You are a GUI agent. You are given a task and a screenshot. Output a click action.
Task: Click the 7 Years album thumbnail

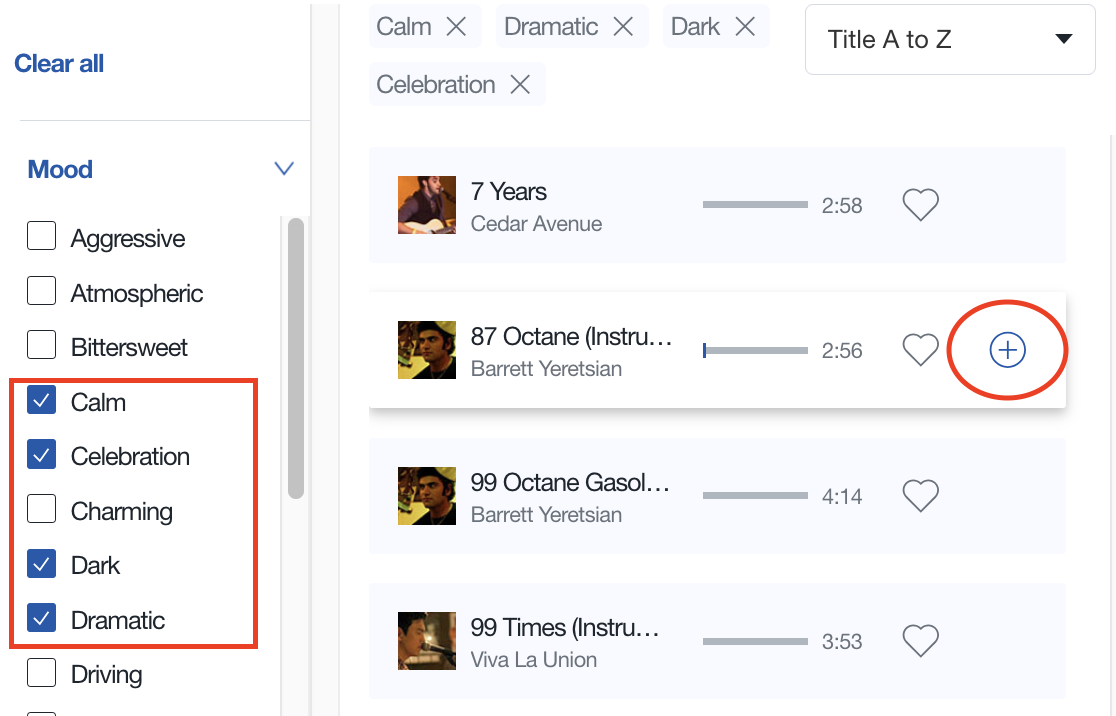[427, 205]
